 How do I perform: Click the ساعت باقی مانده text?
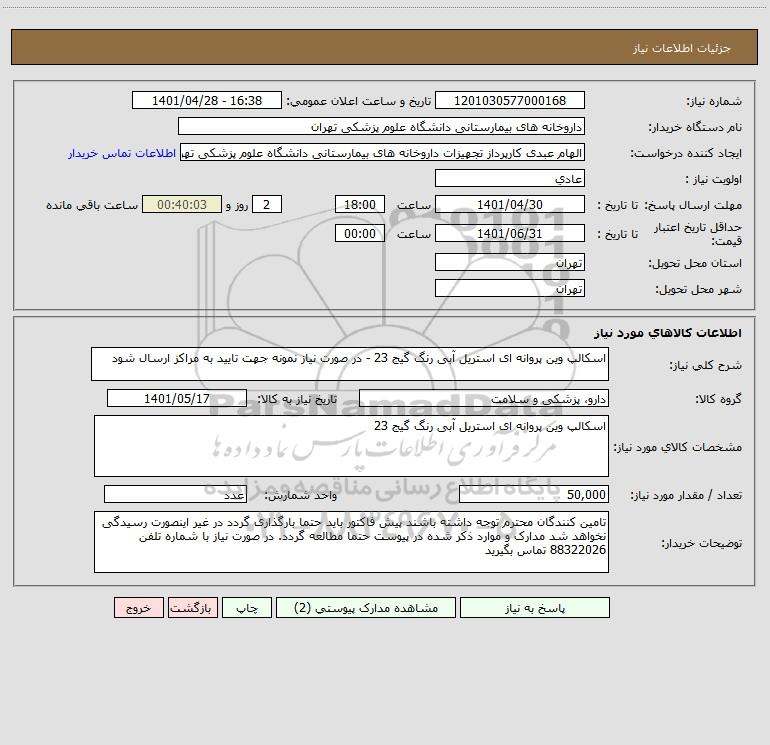tap(92, 205)
